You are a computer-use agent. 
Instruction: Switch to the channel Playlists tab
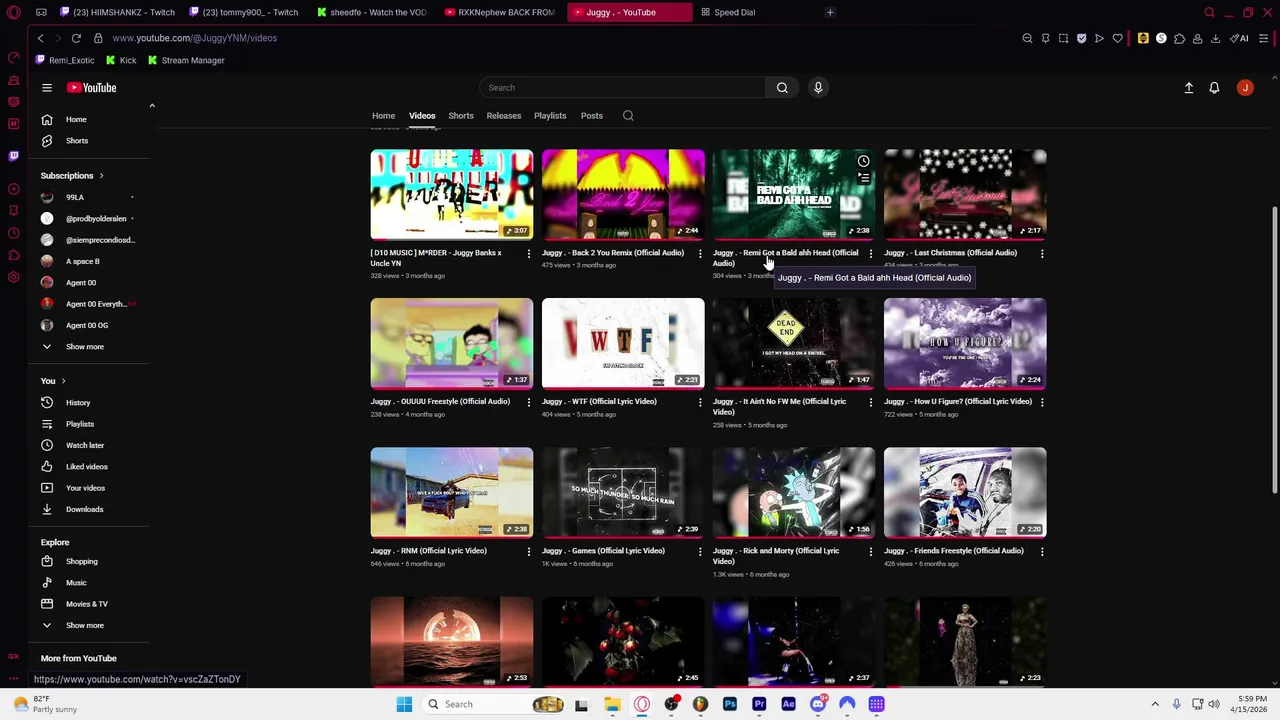[x=550, y=116]
